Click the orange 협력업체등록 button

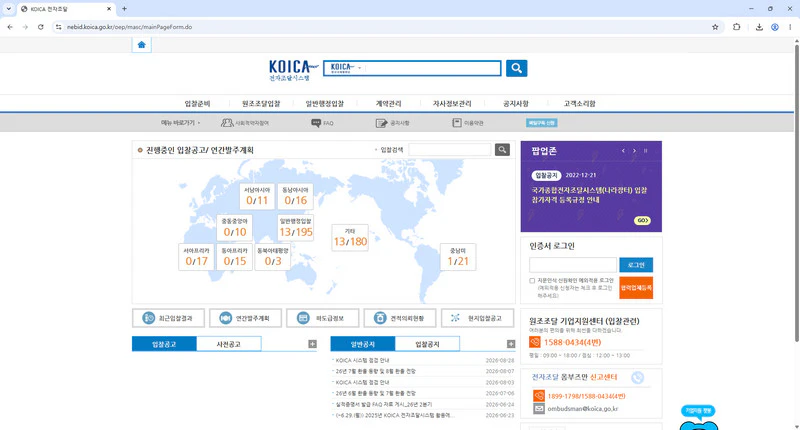tap(636, 288)
